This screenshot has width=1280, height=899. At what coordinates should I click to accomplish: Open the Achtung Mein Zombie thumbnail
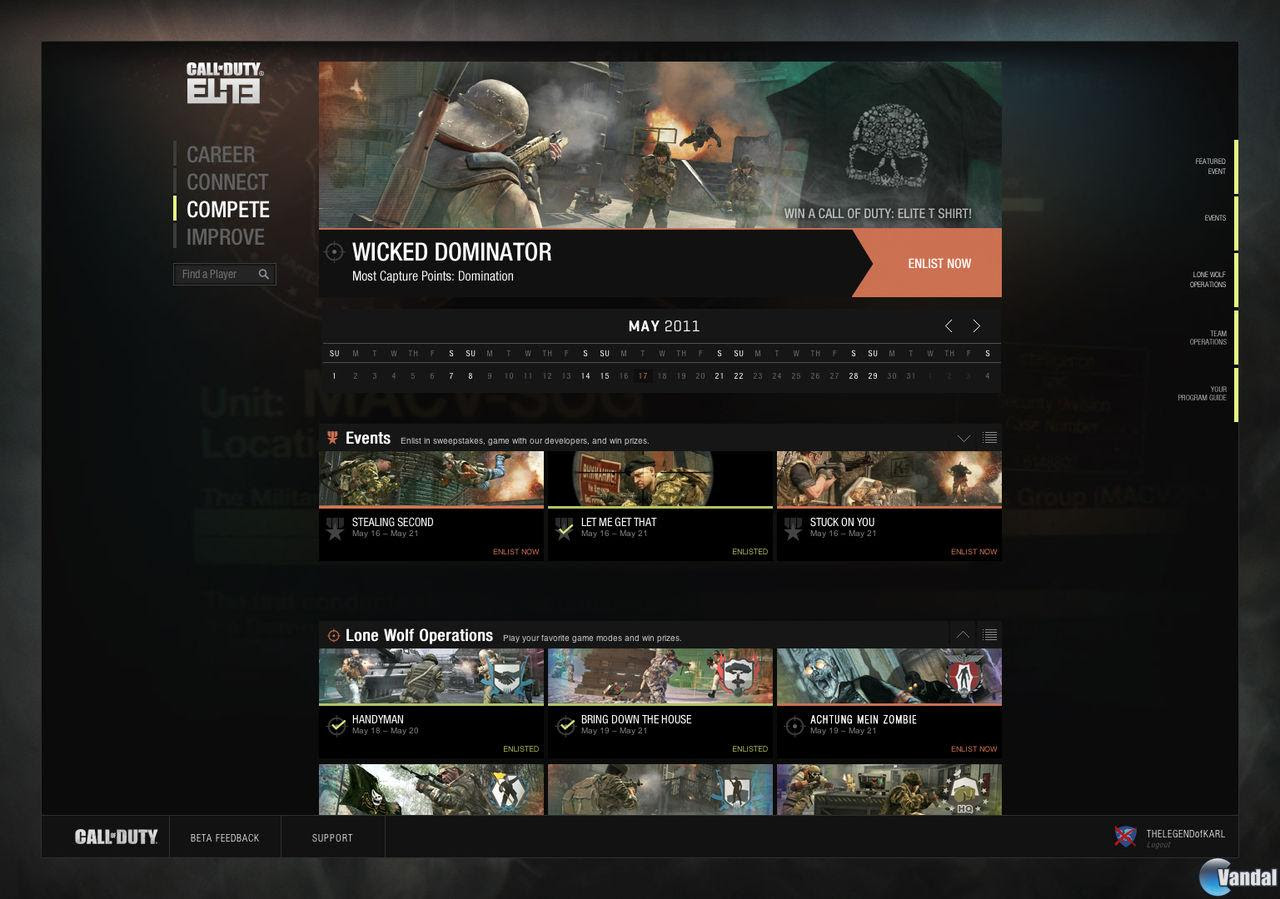point(889,677)
